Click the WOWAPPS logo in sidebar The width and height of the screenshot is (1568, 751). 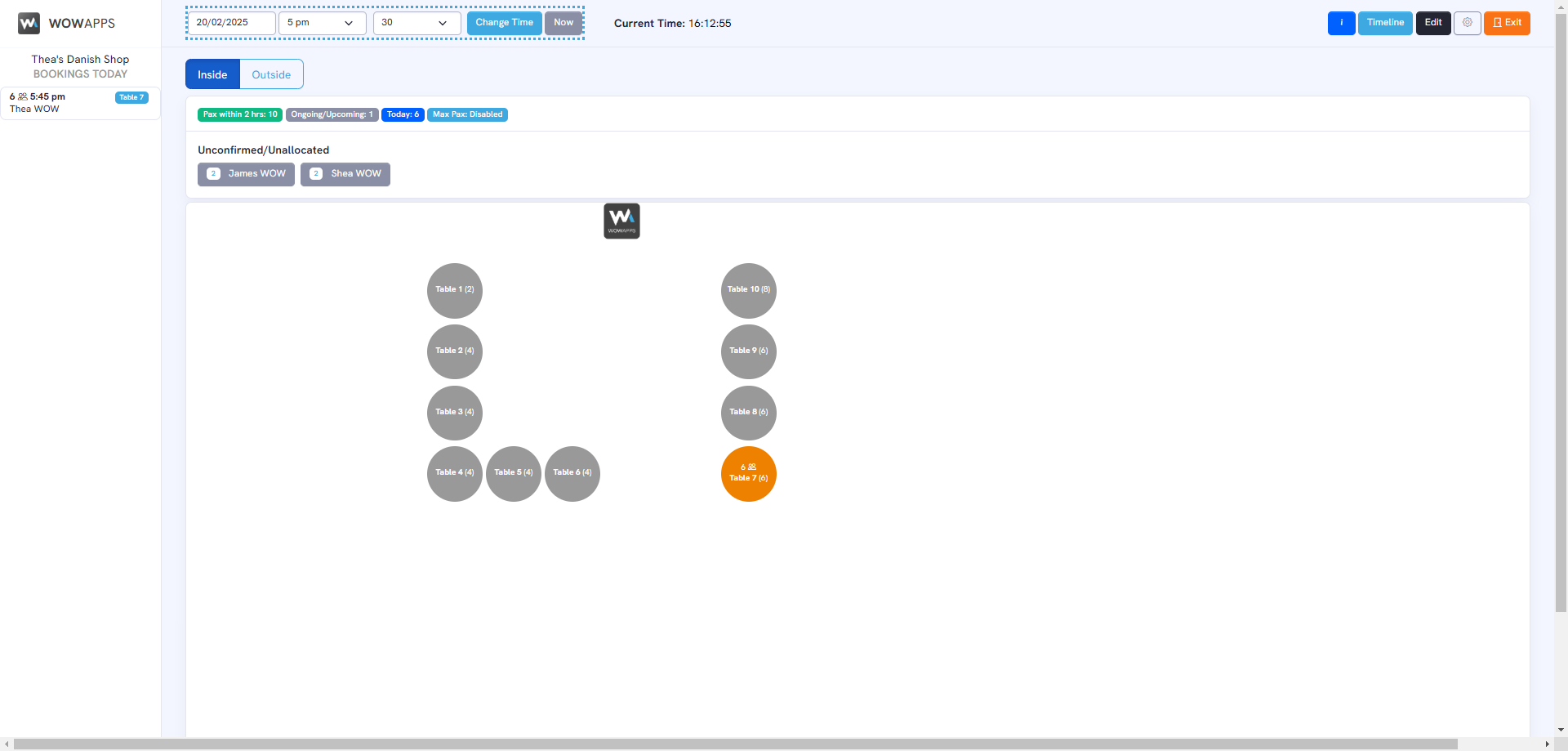coord(29,23)
